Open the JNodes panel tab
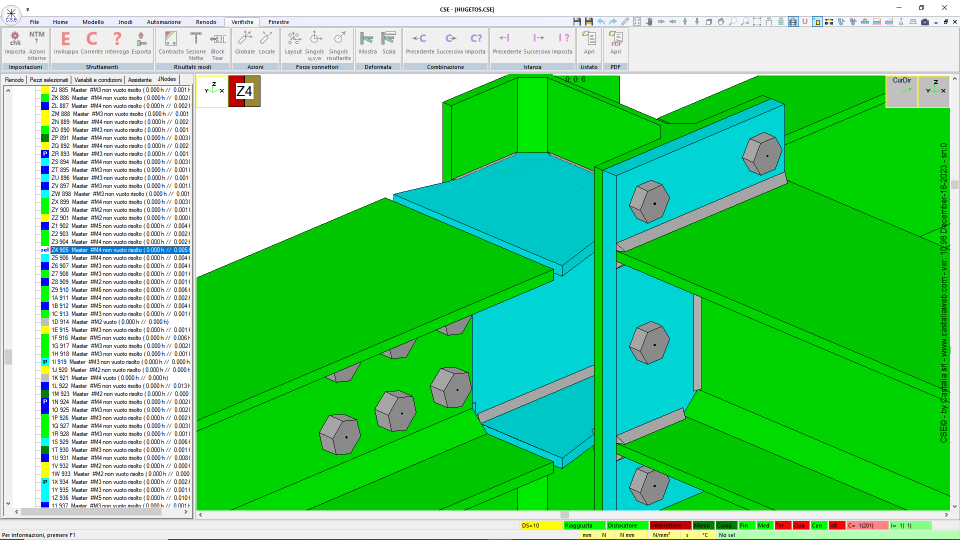This screenshot has height=540, width=960. tap(167, 79)
